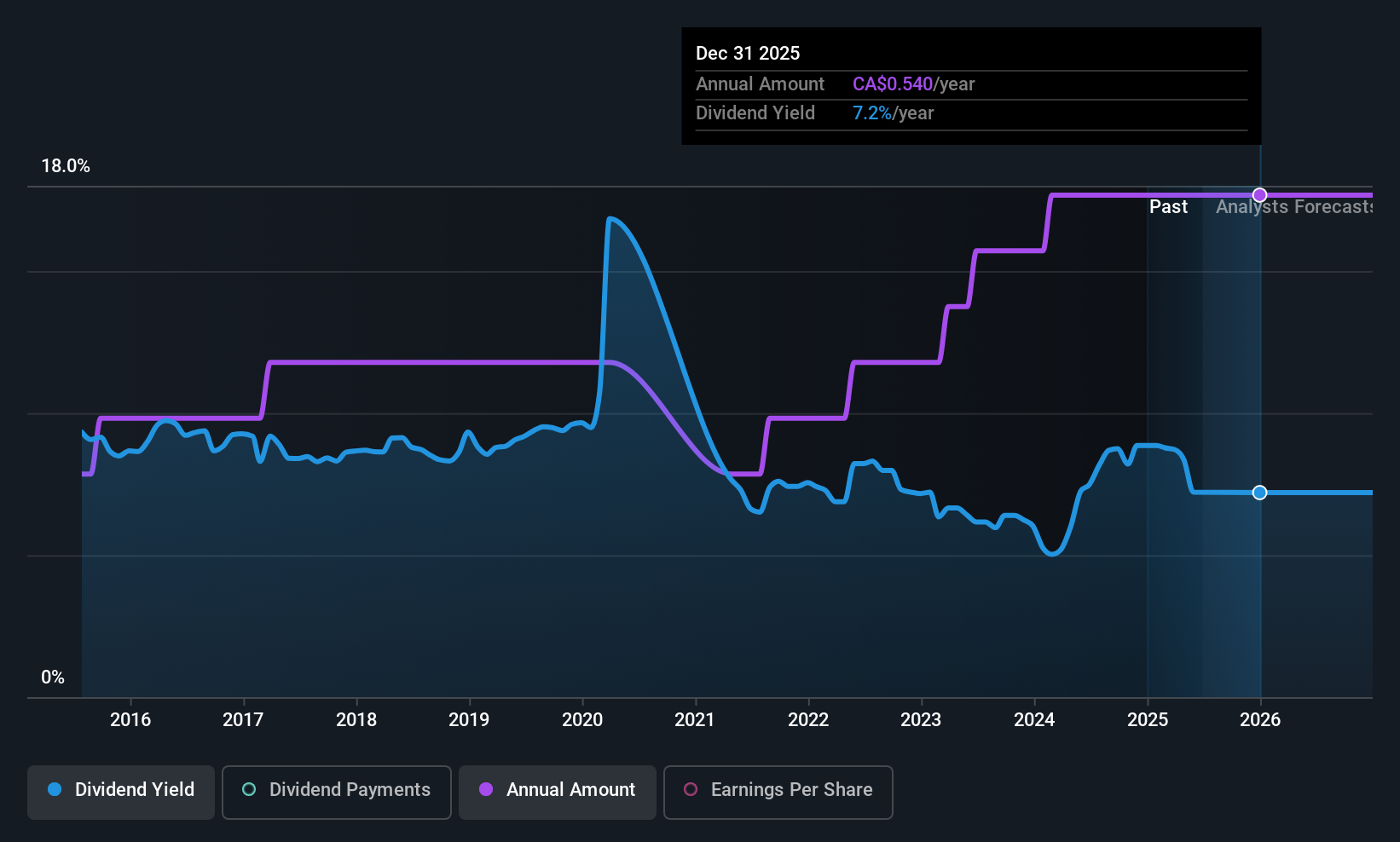Select the purple forecast endpoint marker
Image resolution: width=1400 pixels, height=842 pixels.
pos(1259,194)
